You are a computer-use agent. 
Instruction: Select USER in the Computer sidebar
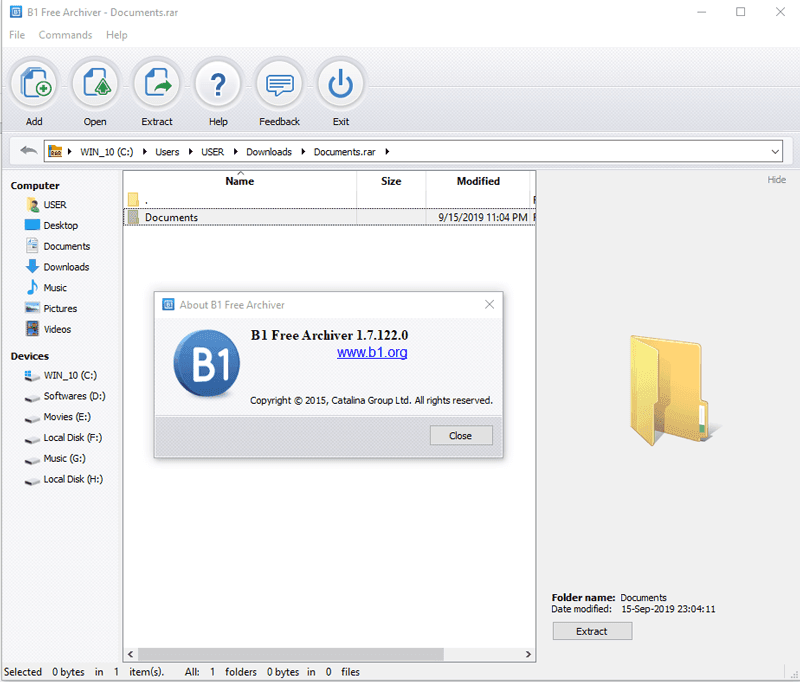46,205
